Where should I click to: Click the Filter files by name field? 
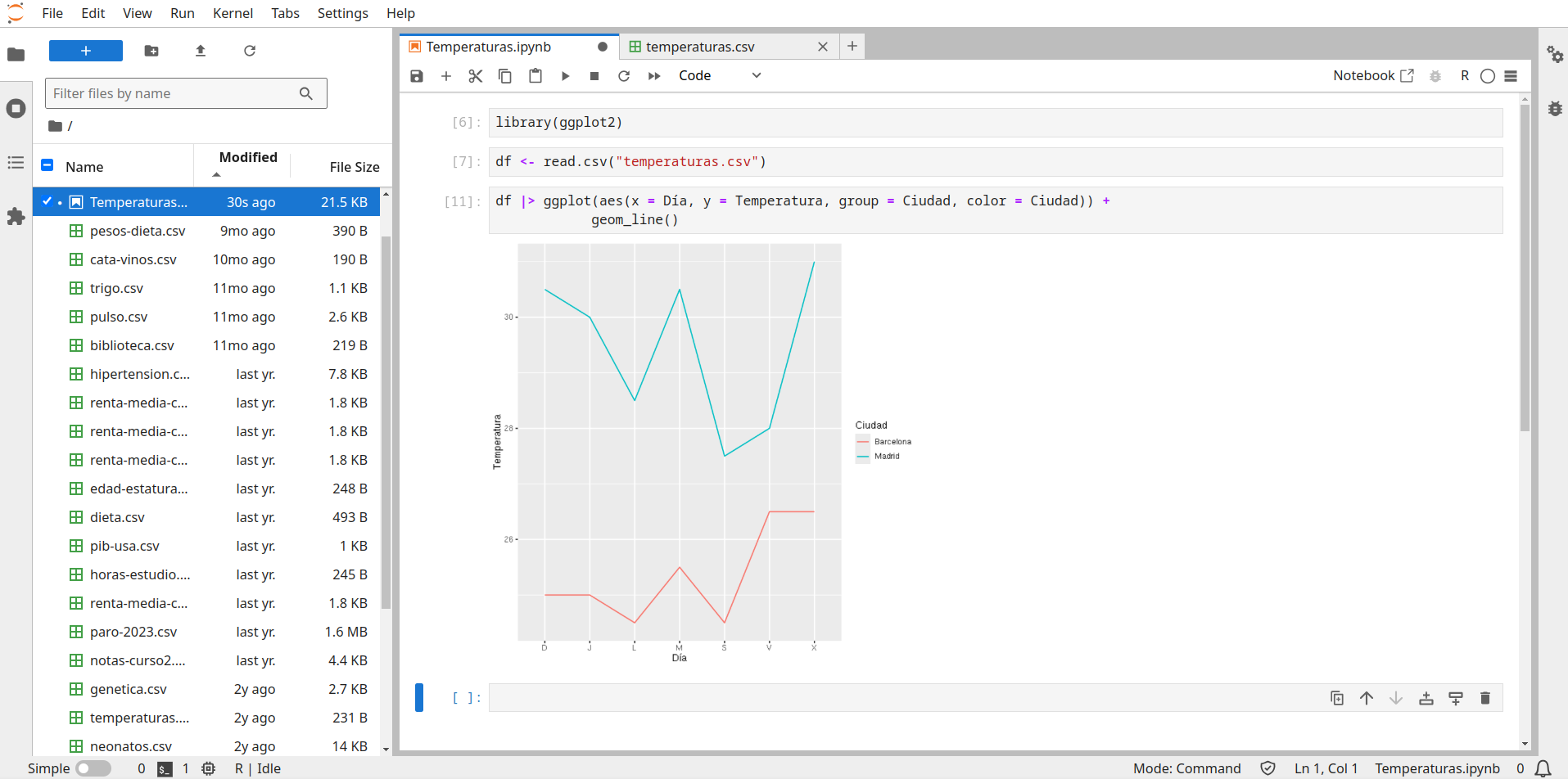tap(172, 93)
